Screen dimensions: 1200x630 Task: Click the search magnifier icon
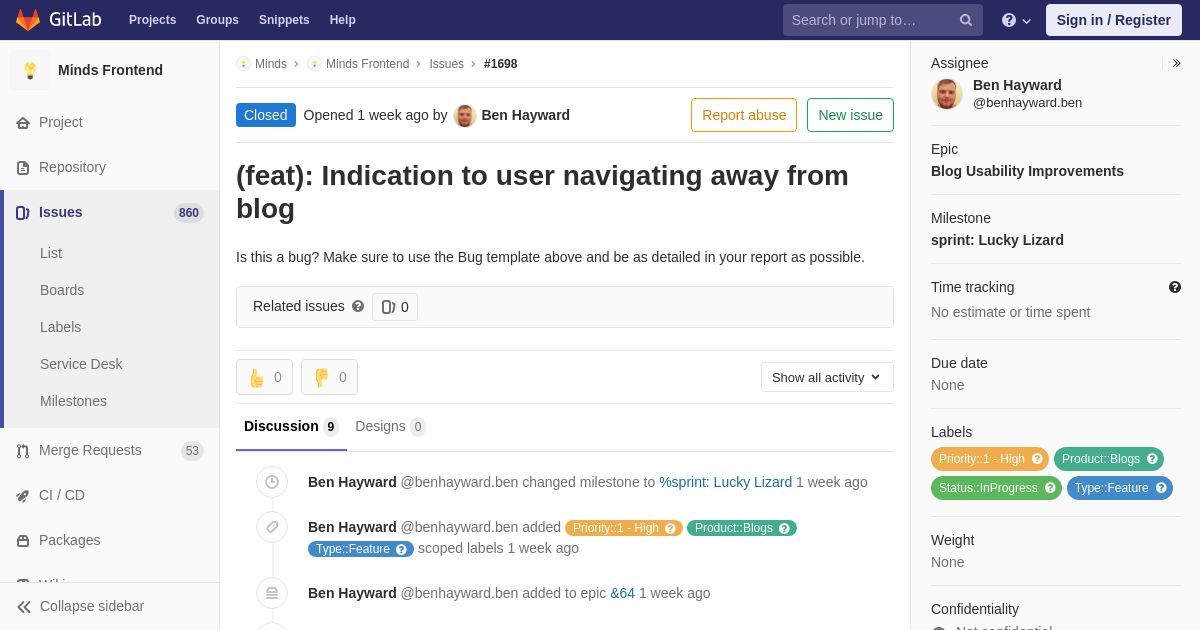coord(966,20)
